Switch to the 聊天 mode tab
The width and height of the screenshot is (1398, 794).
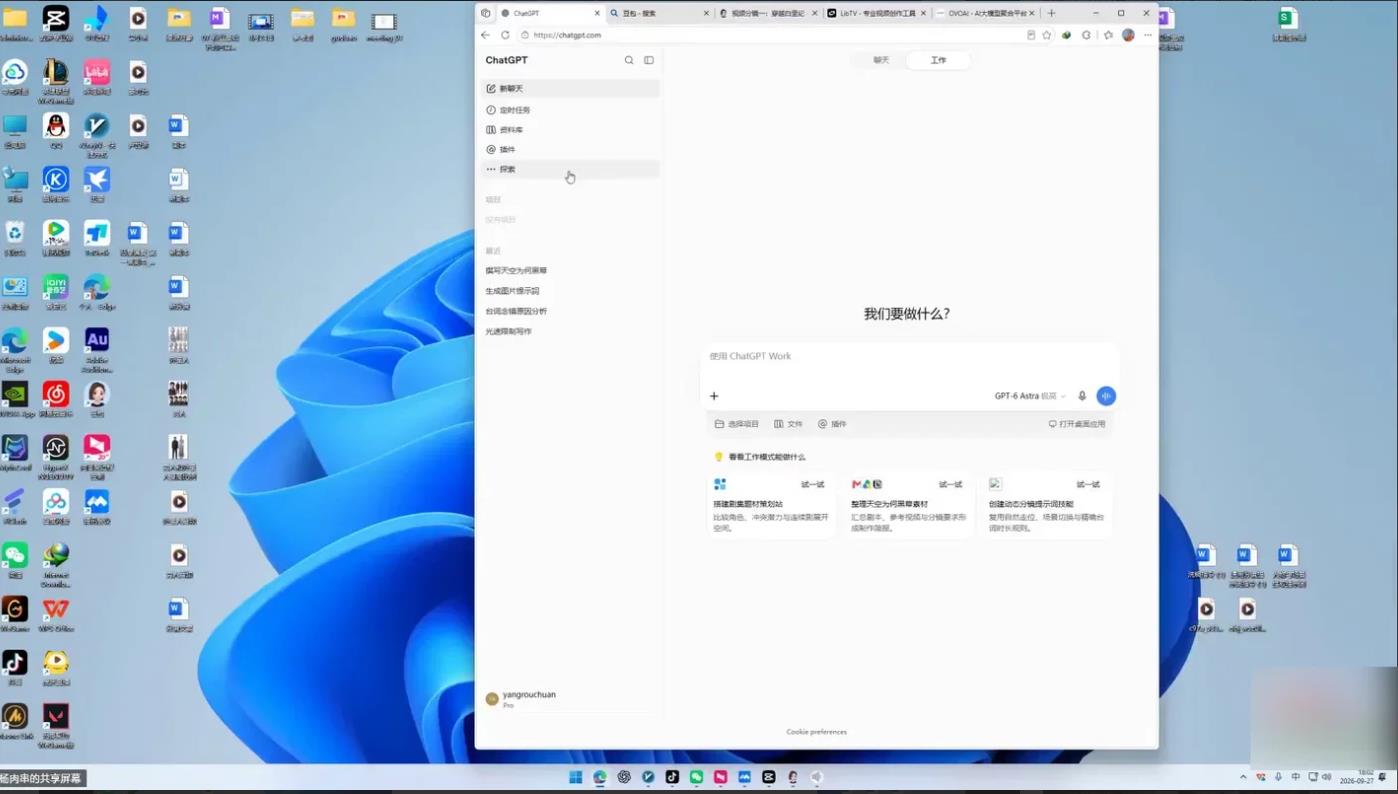pos(881,60)
